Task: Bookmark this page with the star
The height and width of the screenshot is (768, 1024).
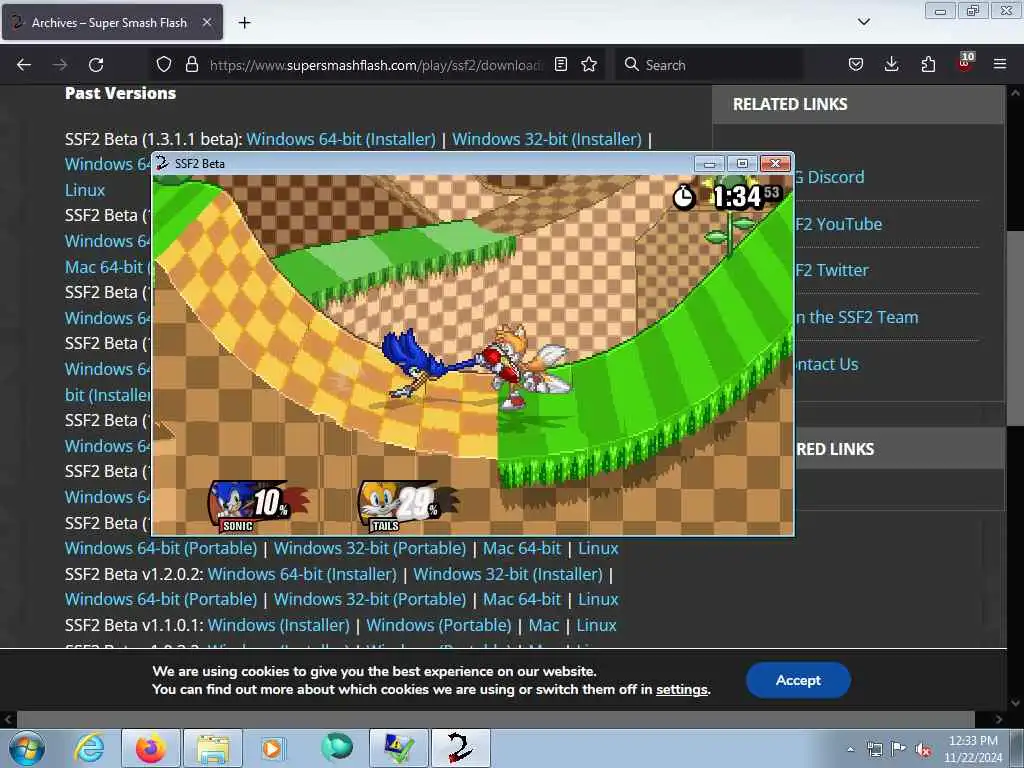Action: (x=589, y=64)
